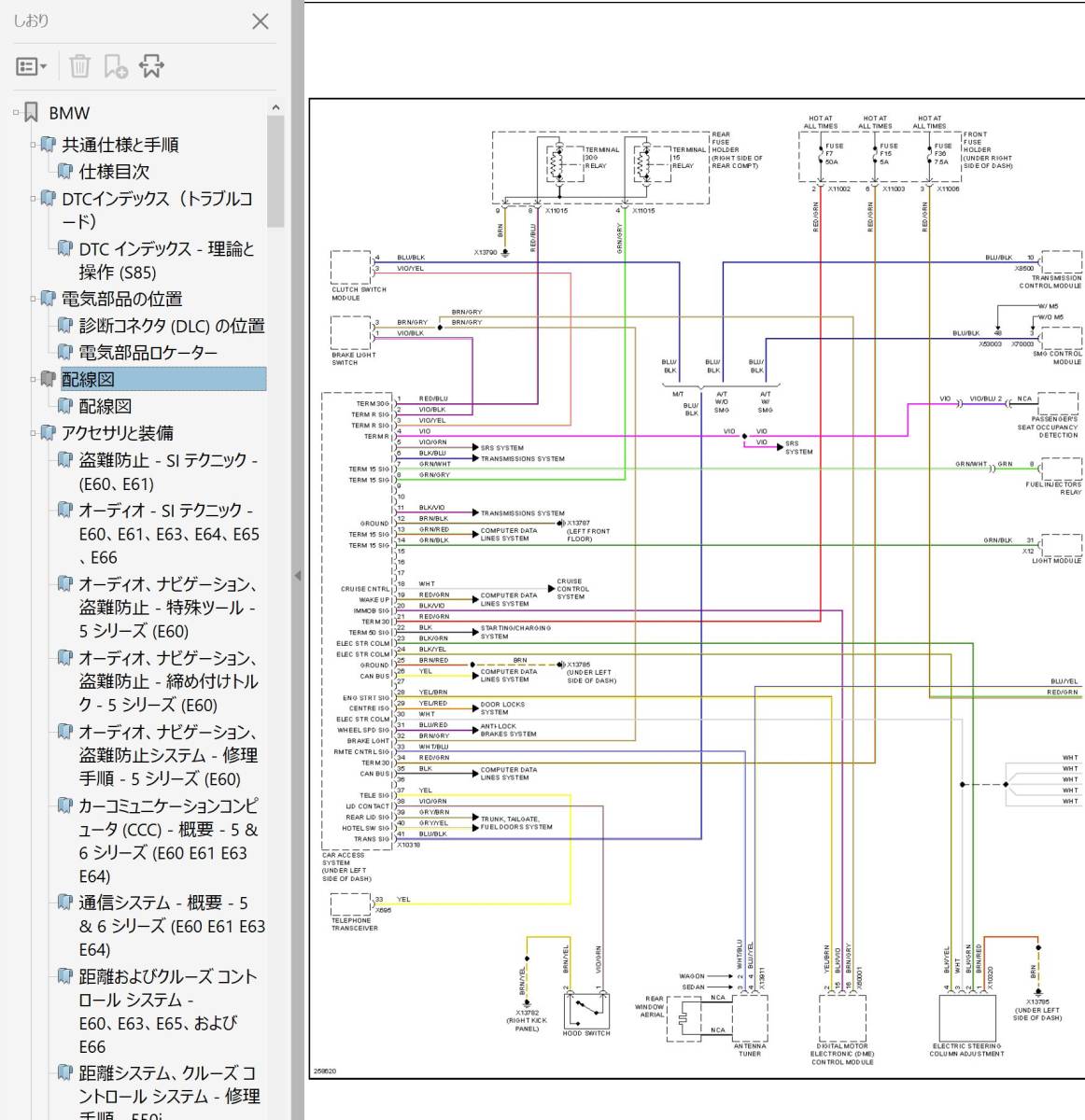1085x1120 pixels.
Task: Click BRAKE LIGHT SWITCH label
Action: [x=354, y=358]
